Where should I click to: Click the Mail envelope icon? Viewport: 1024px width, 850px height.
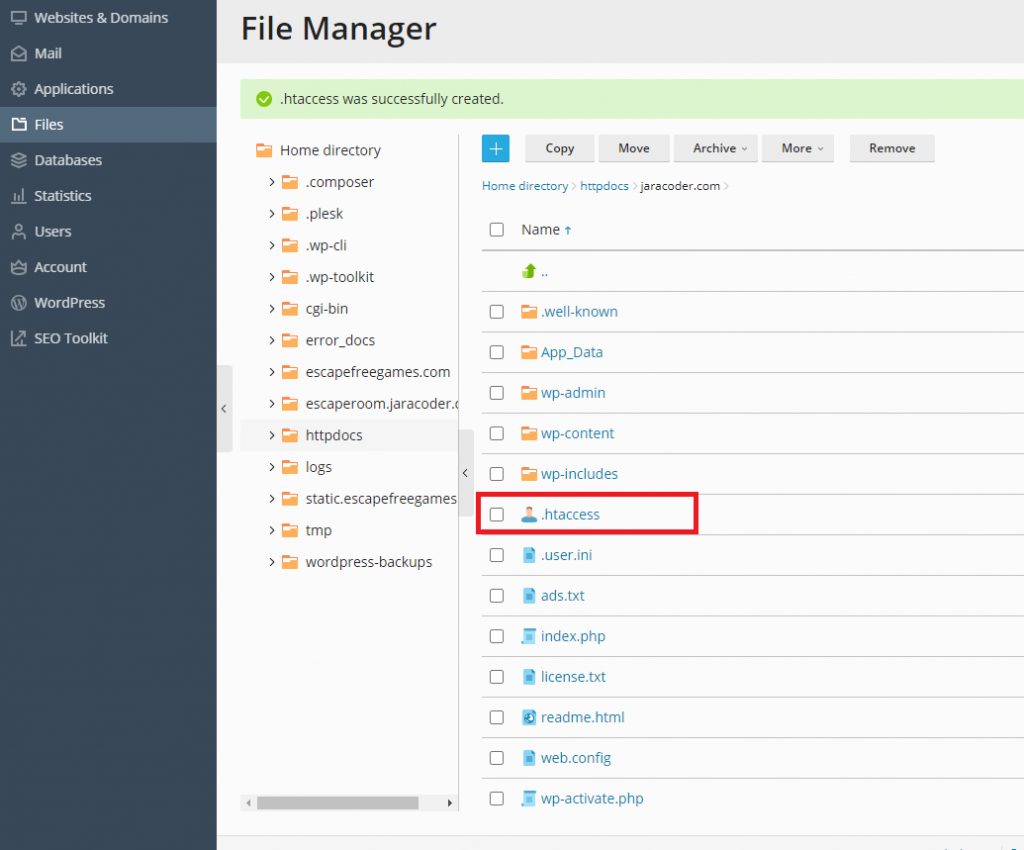pos(18,53)
